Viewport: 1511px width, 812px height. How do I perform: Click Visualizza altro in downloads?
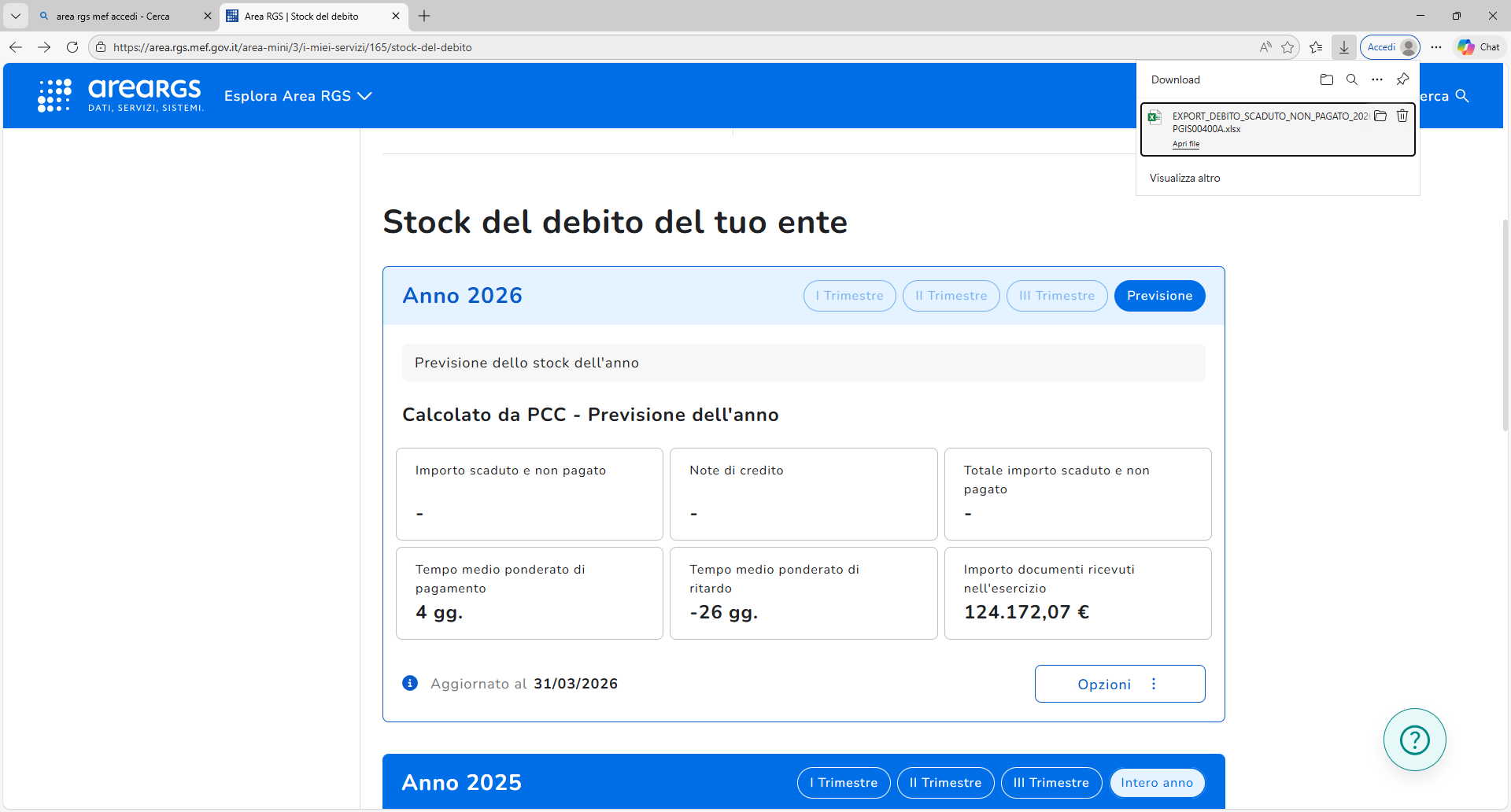[x=1184, y=179]
